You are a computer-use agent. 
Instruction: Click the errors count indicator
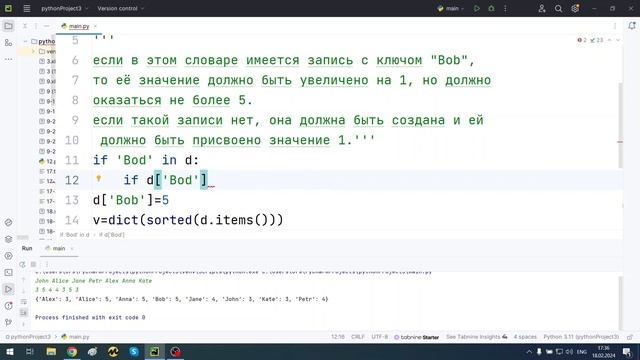[582, 40]
